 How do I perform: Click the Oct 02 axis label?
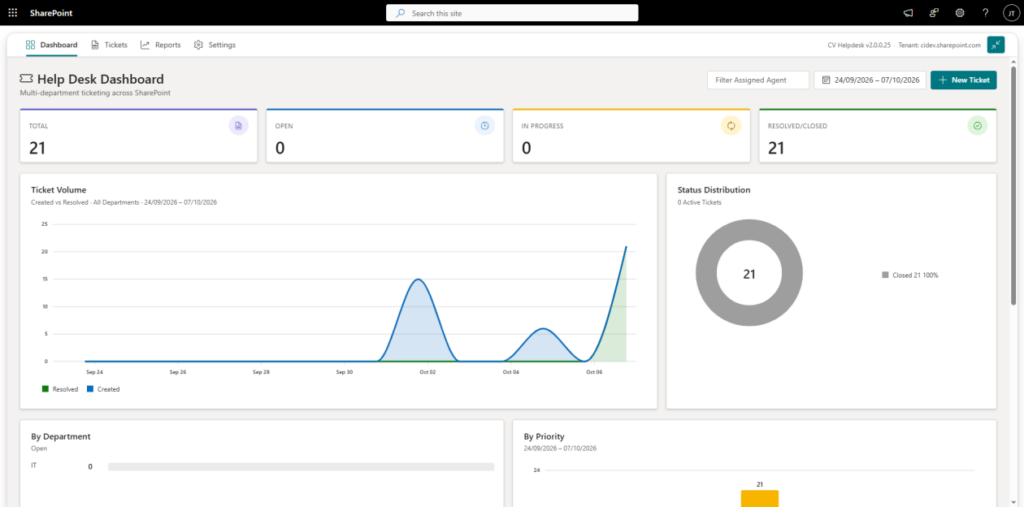click(427, 372)
